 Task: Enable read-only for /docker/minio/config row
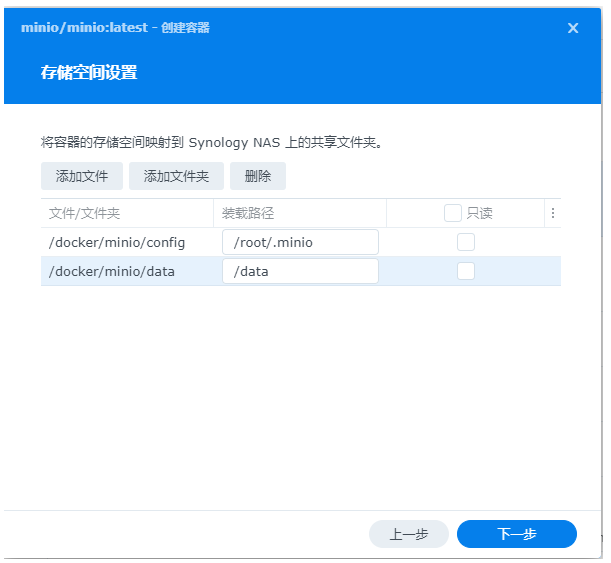coord(466,242)
